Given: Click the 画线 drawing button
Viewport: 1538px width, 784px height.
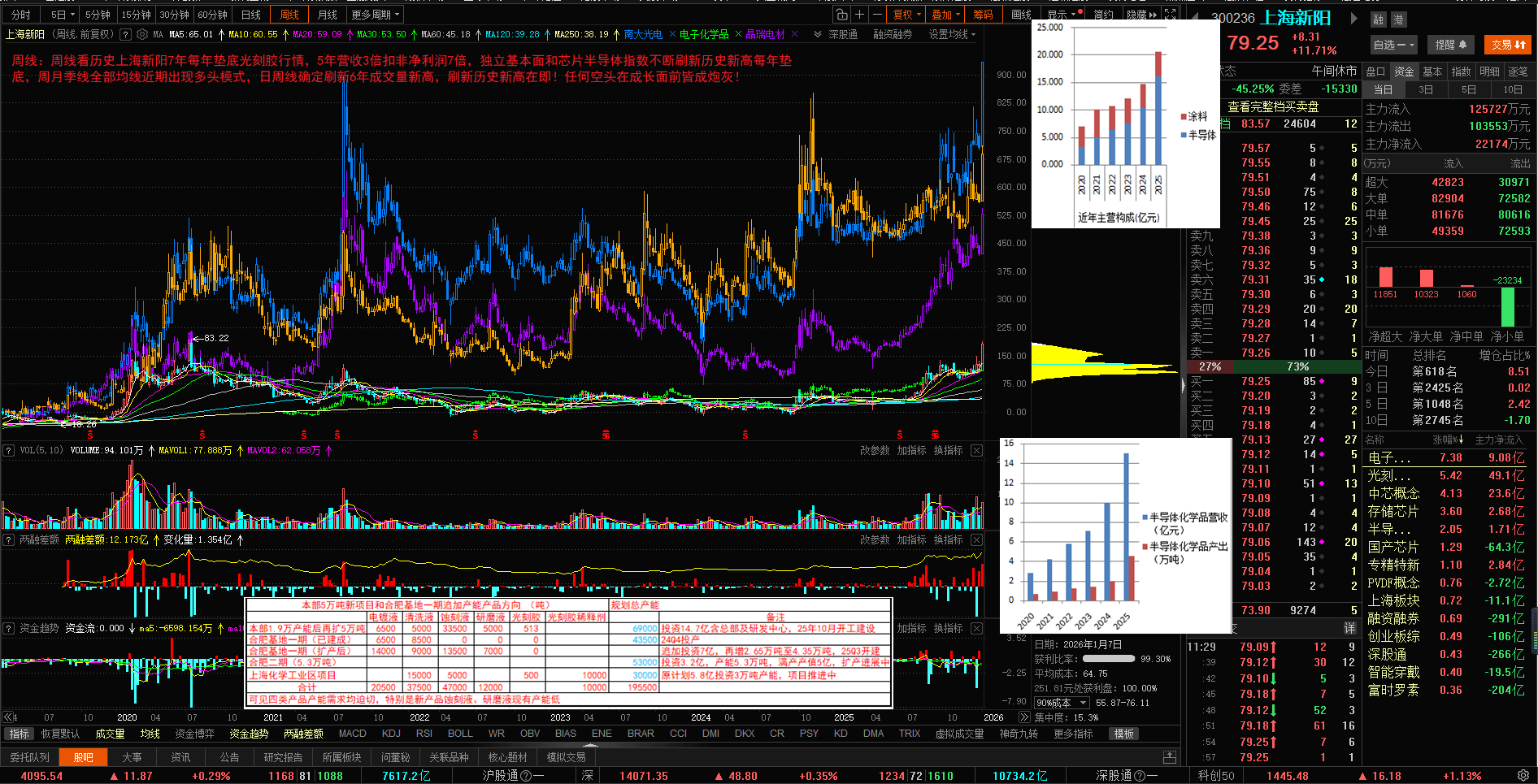Looking at the screenshot, I should [x=1021, y=15].
